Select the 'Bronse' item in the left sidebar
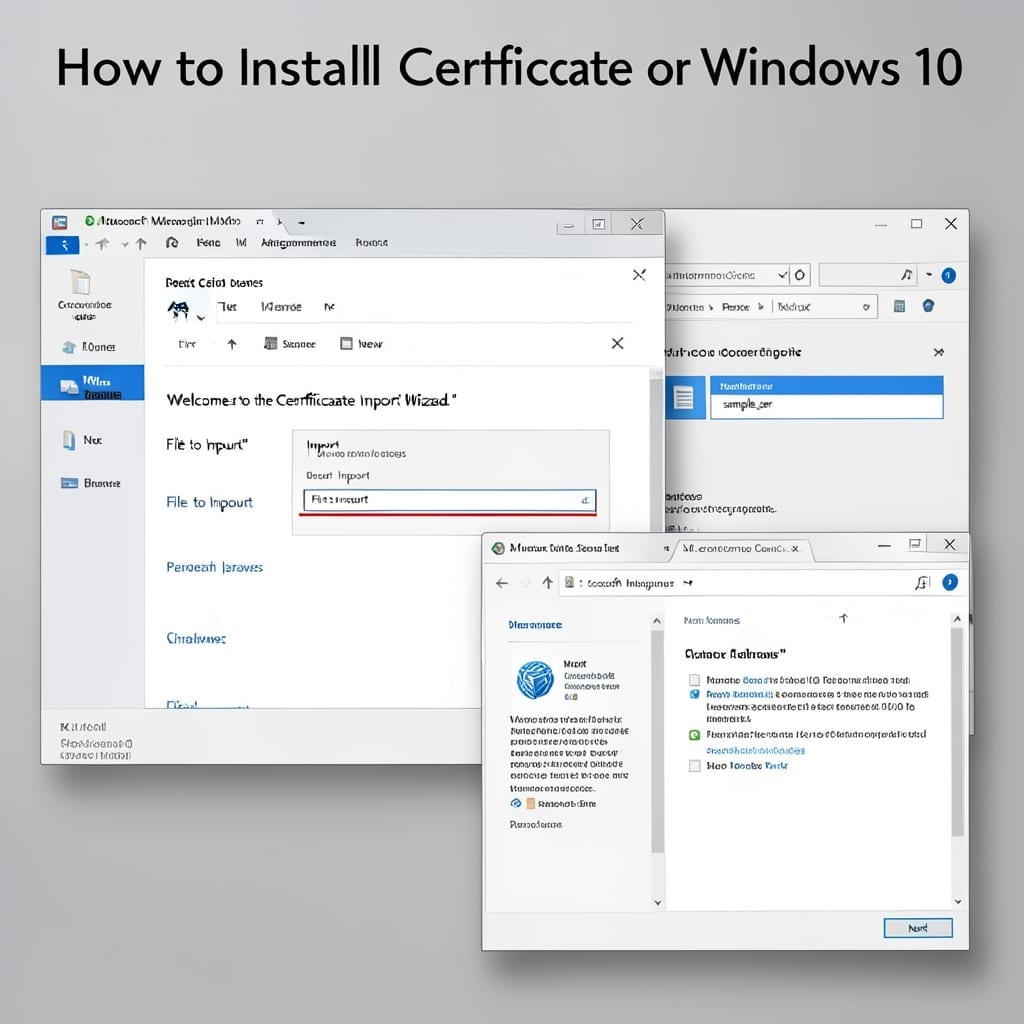 pyautogui.click(x=91, y=483)
